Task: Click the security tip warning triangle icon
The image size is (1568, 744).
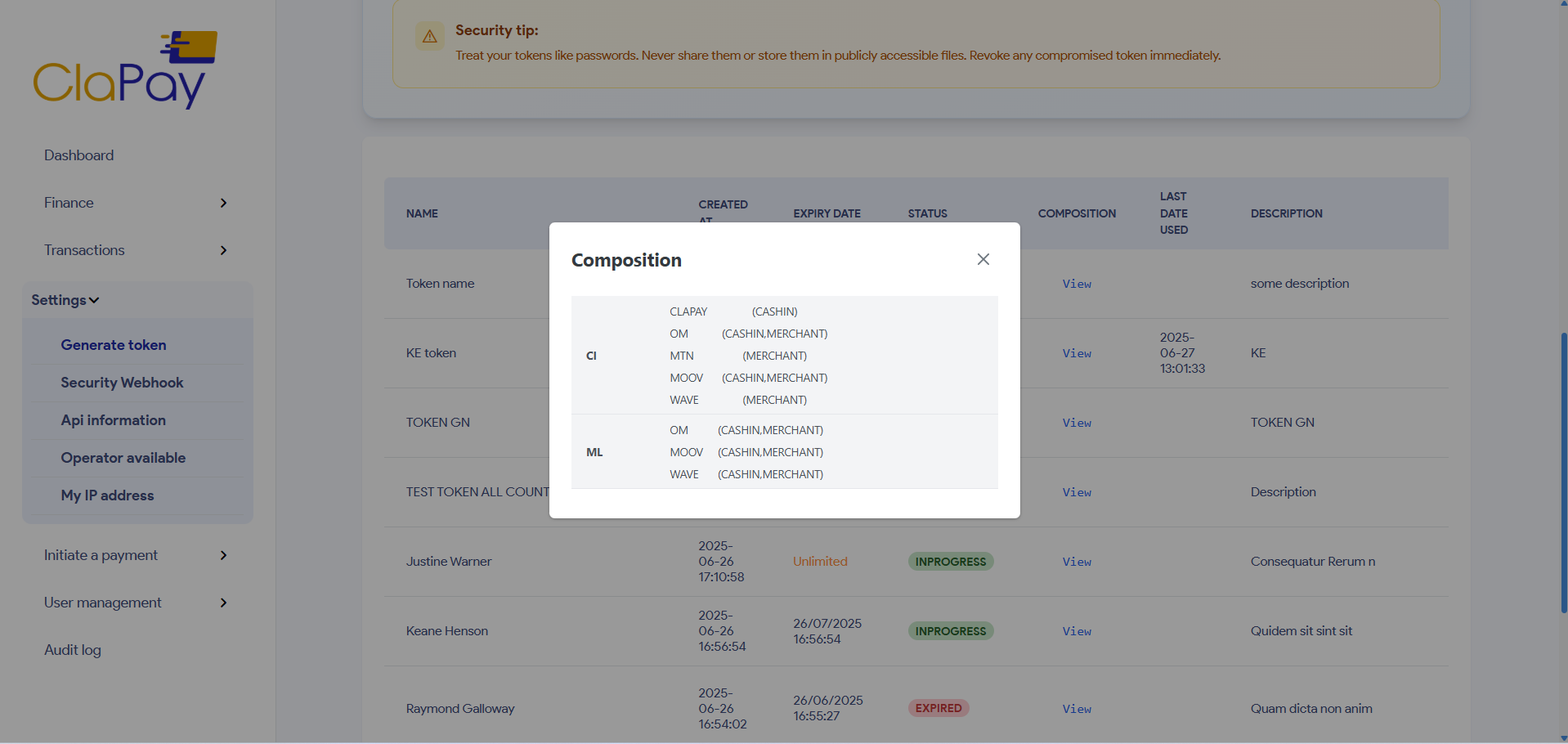Action: point(429,36)
